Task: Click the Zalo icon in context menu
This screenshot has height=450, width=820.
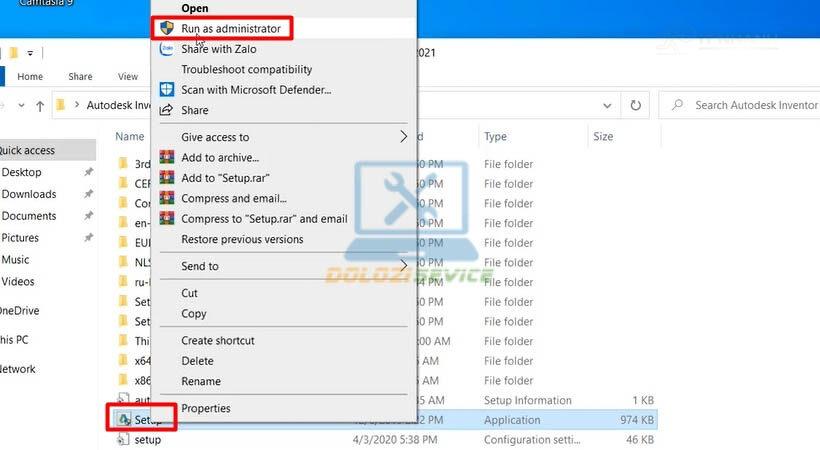Action: point(166,49)
